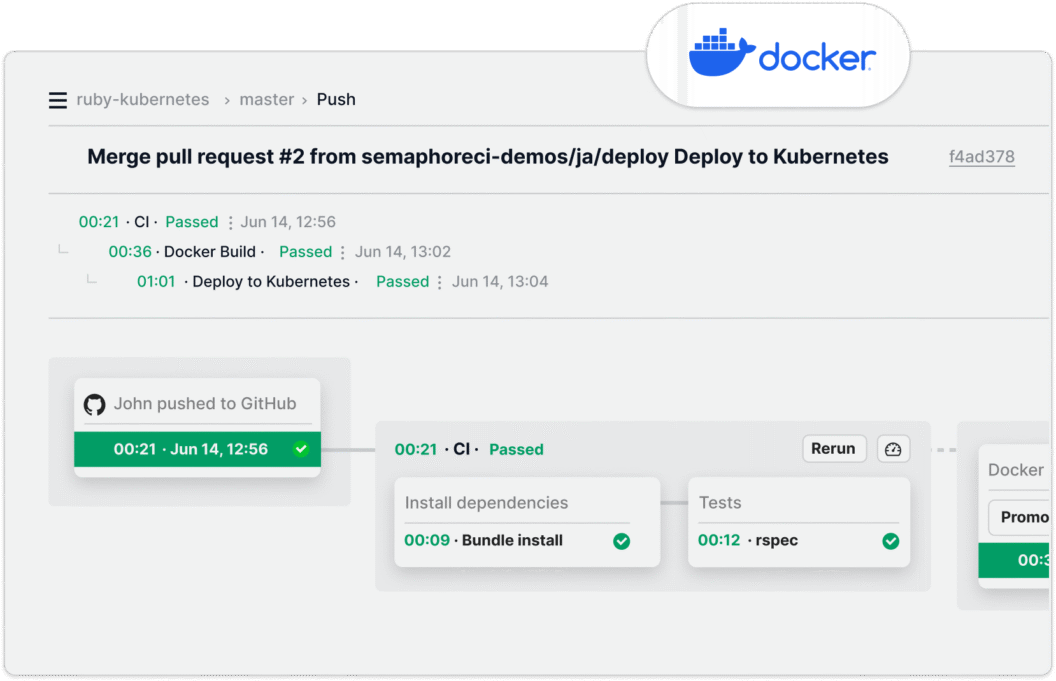
Task: Open the Bundle install job
Action: 517,540
